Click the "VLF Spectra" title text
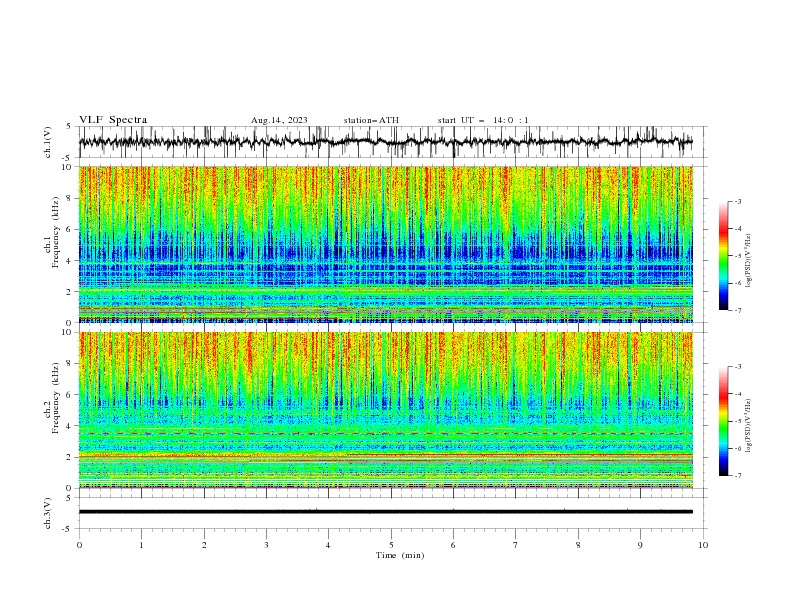The height and width of the screenshot is (612, 792). tap(113, 120)
